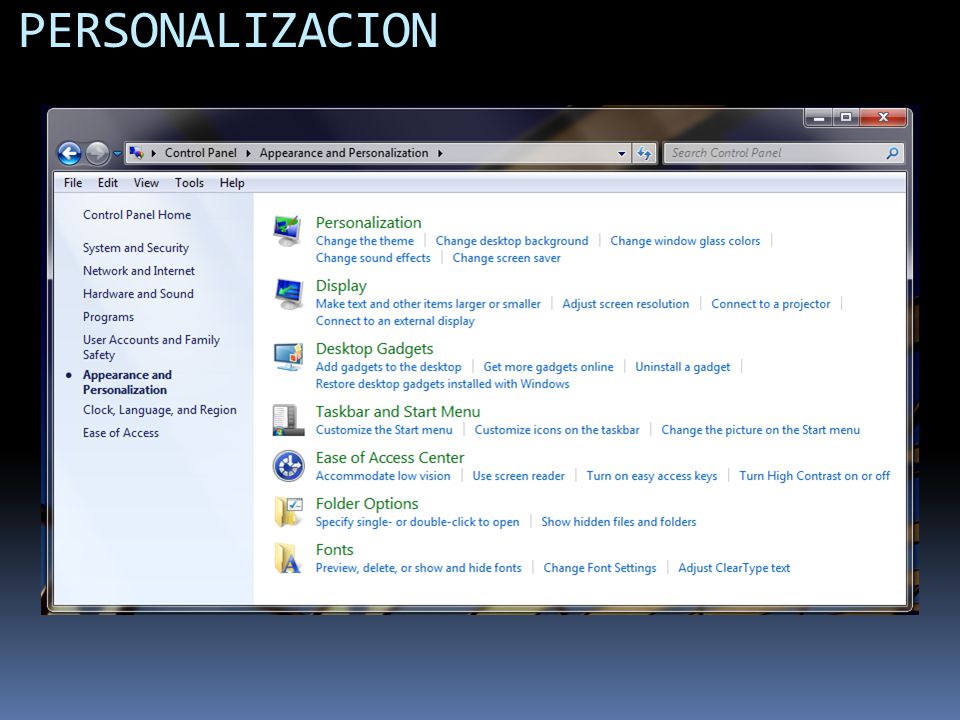Go back with the Back arrow button

click(69, 153)
